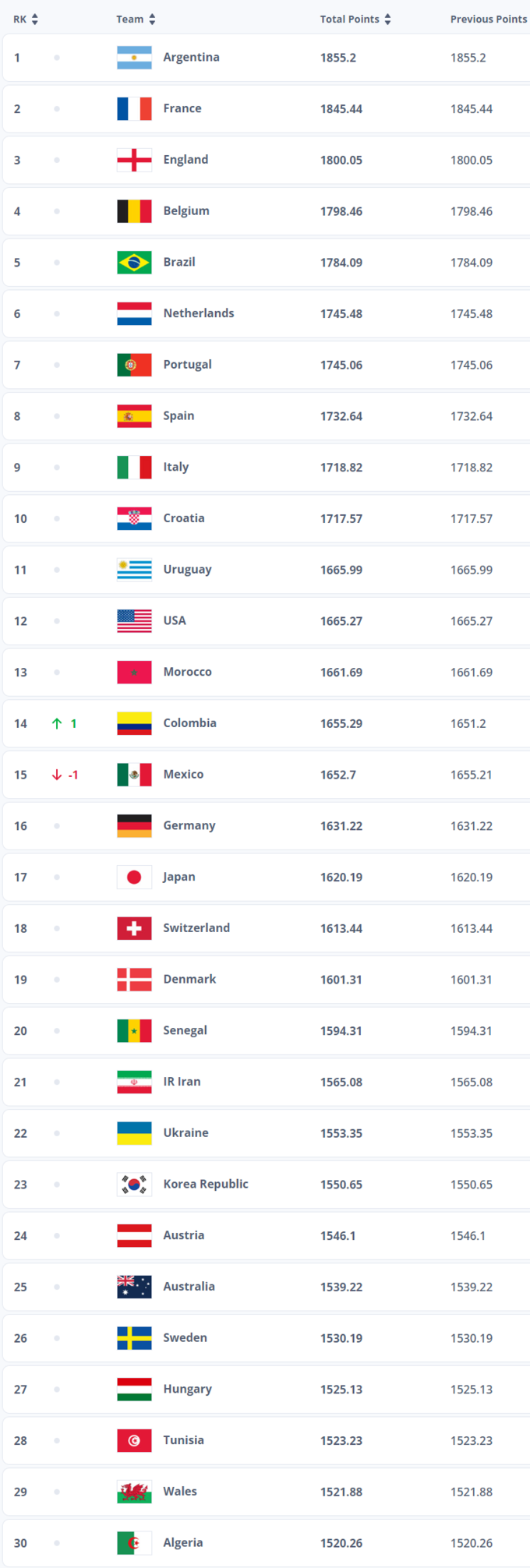
Task: Click the Argentina flag icon
Action: point(134,58)
